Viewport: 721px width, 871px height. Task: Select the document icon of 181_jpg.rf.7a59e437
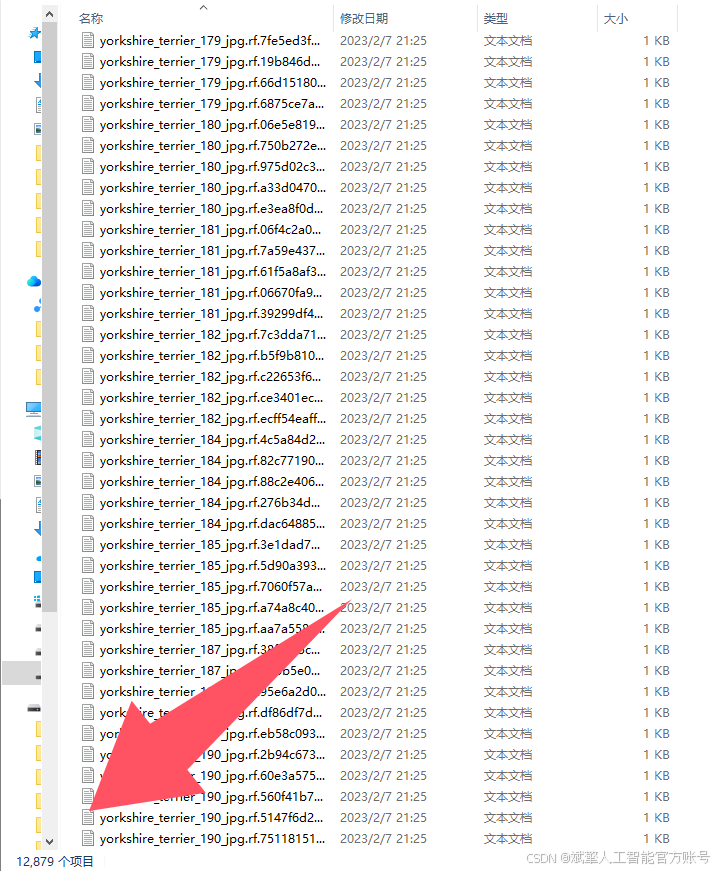pos(88,251)
